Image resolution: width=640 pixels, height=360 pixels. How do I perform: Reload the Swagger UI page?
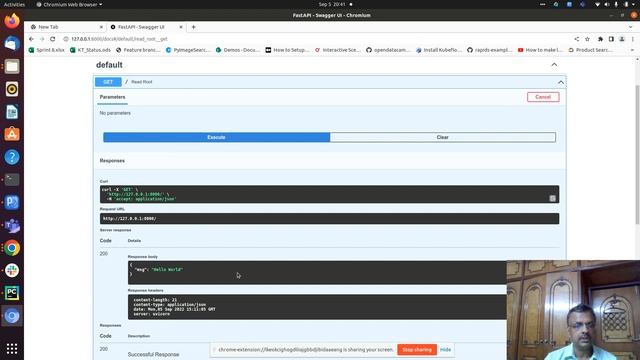(53, 39)
